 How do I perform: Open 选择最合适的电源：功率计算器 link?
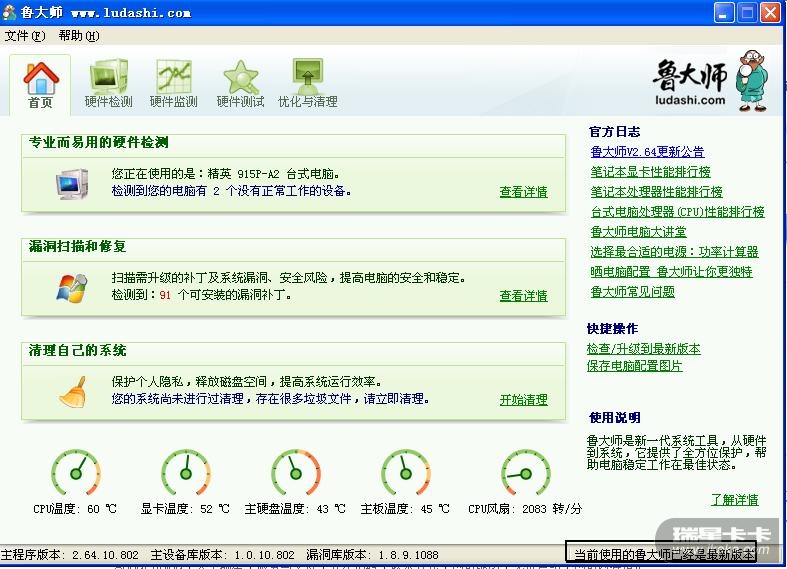[x=675, y=252]
